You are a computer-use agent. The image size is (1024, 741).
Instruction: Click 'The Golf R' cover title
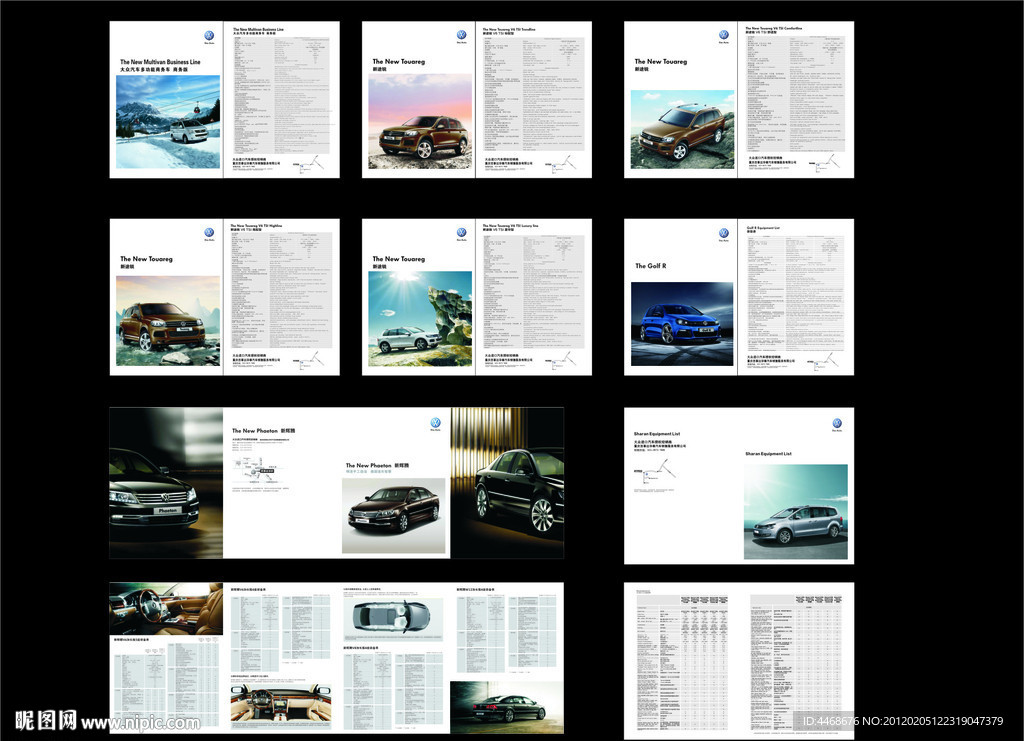pos(650,266)
